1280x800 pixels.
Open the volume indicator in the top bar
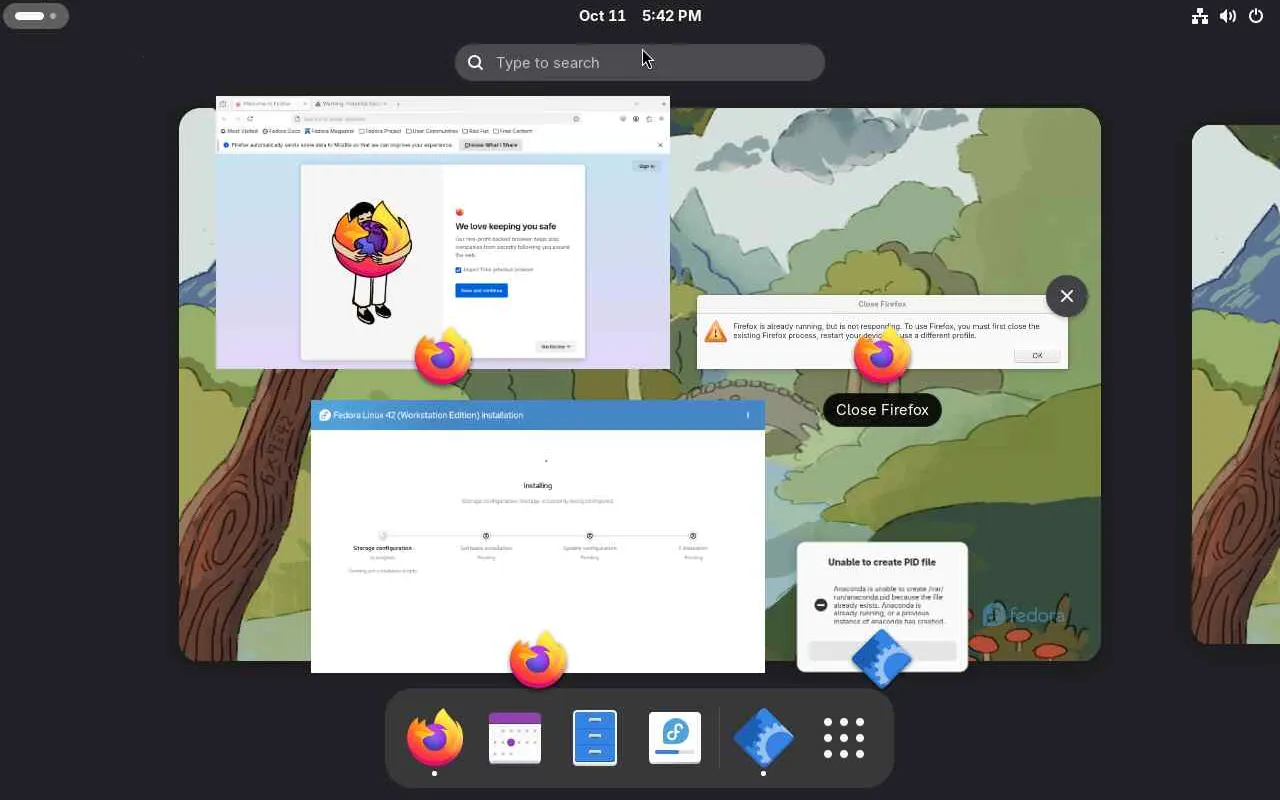click(x=1228, y=16)
